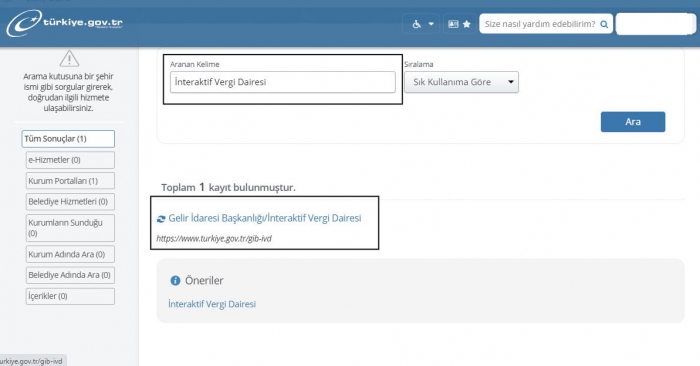The height and width of the screenshot is (366, 700).
Task: Filter by Belediye Hizmetleri (0)
Action: [x=70, y=202]
